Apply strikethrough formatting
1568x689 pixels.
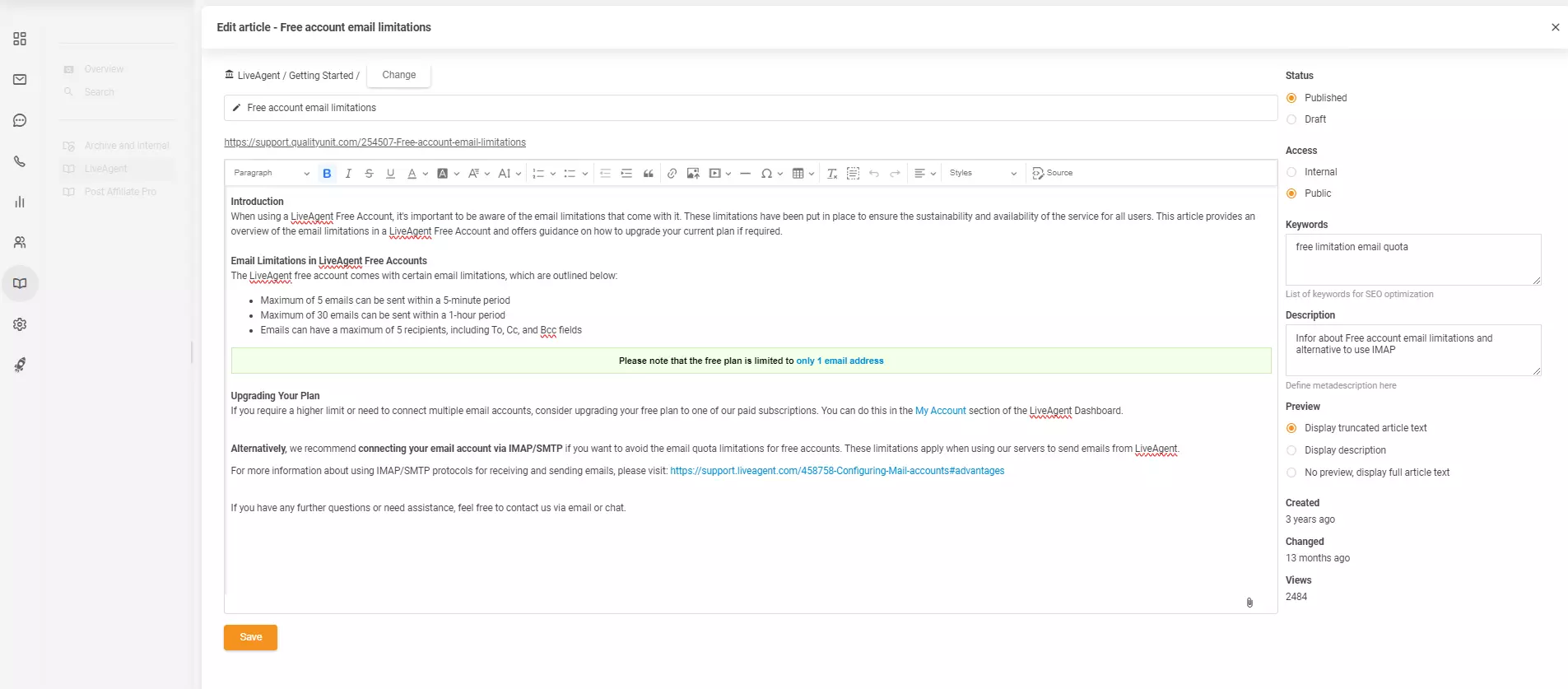(369, 174)
